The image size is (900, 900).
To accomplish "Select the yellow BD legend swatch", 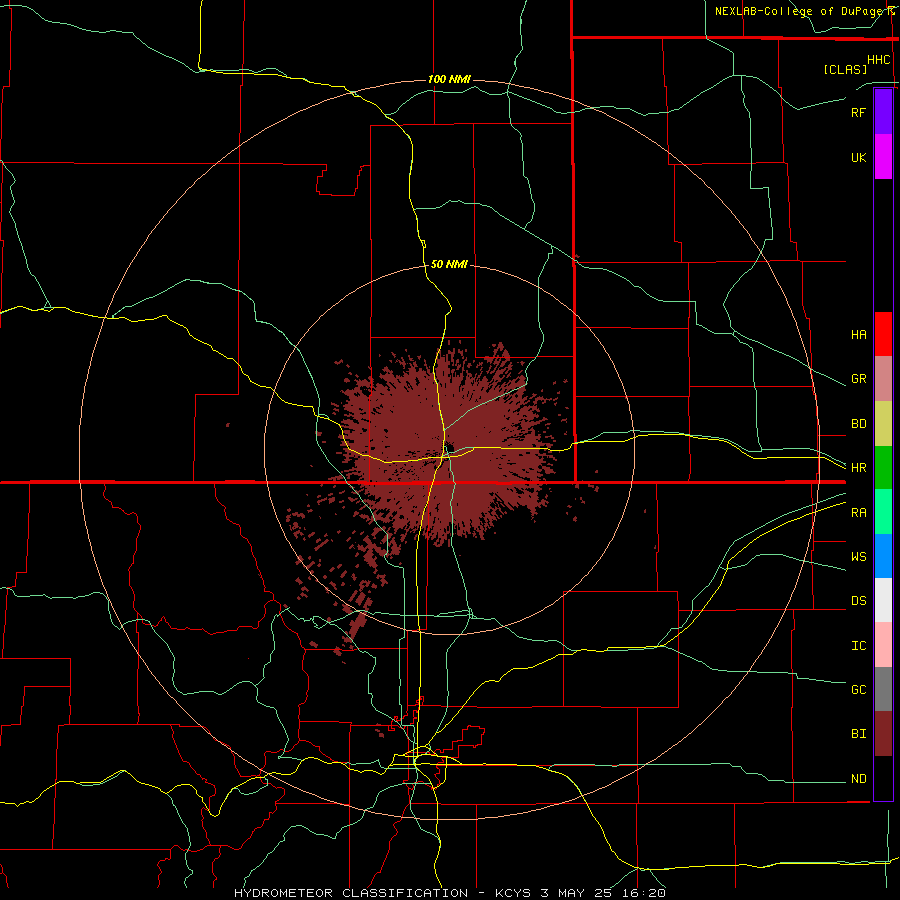I will (x=883, y=423).
